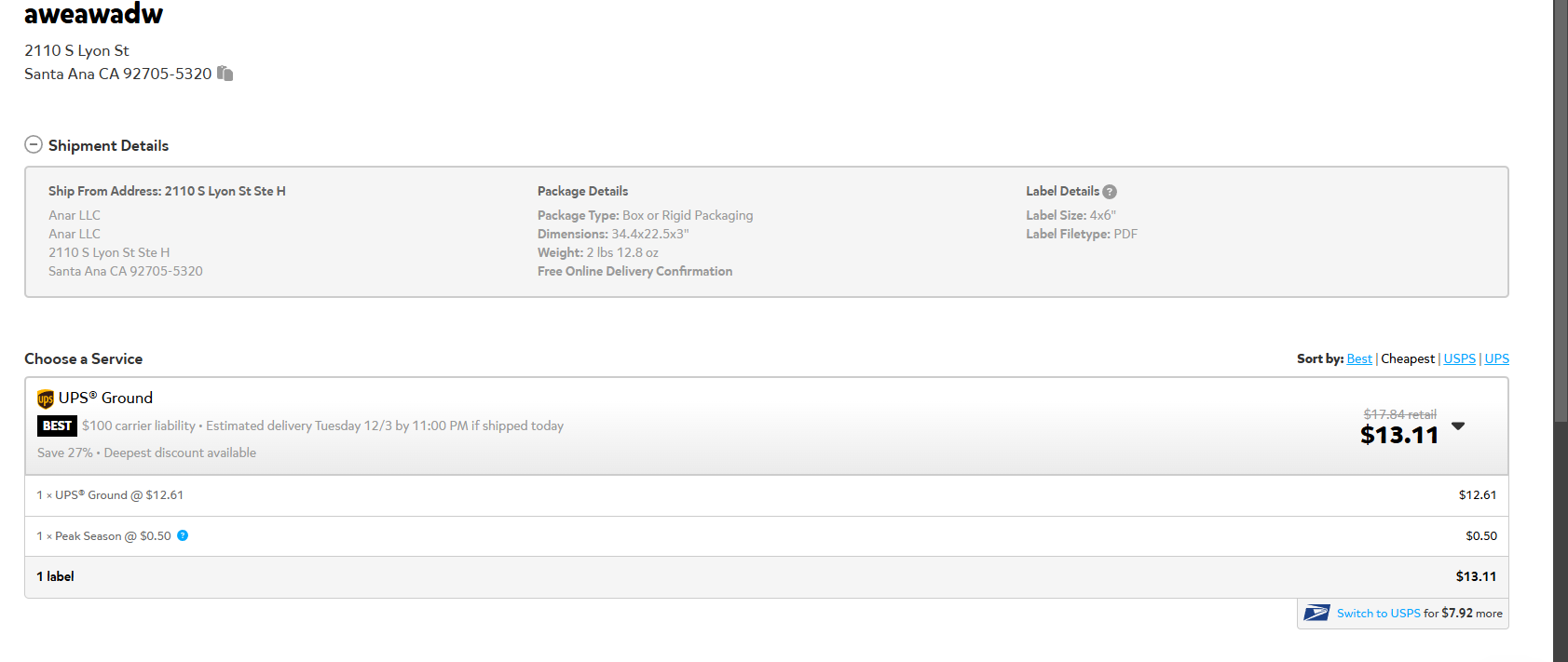
Task: Open the Label Details help icon
Action: pyautogui.click(x=1110, y=192)
